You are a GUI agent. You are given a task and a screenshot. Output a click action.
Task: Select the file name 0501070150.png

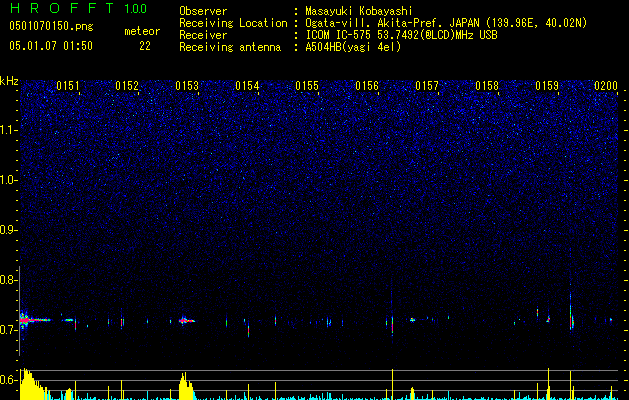[x=51, y=26]
